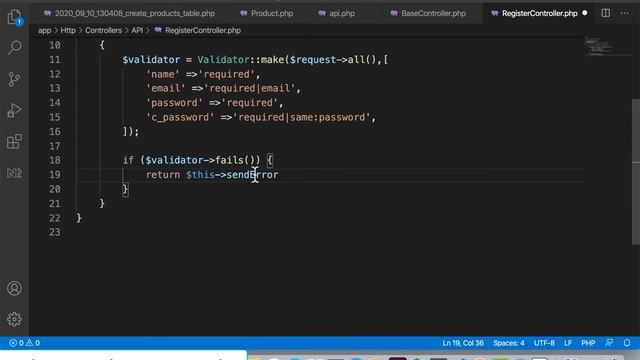Switch to the api.php tab

click(x=336, y=13)
